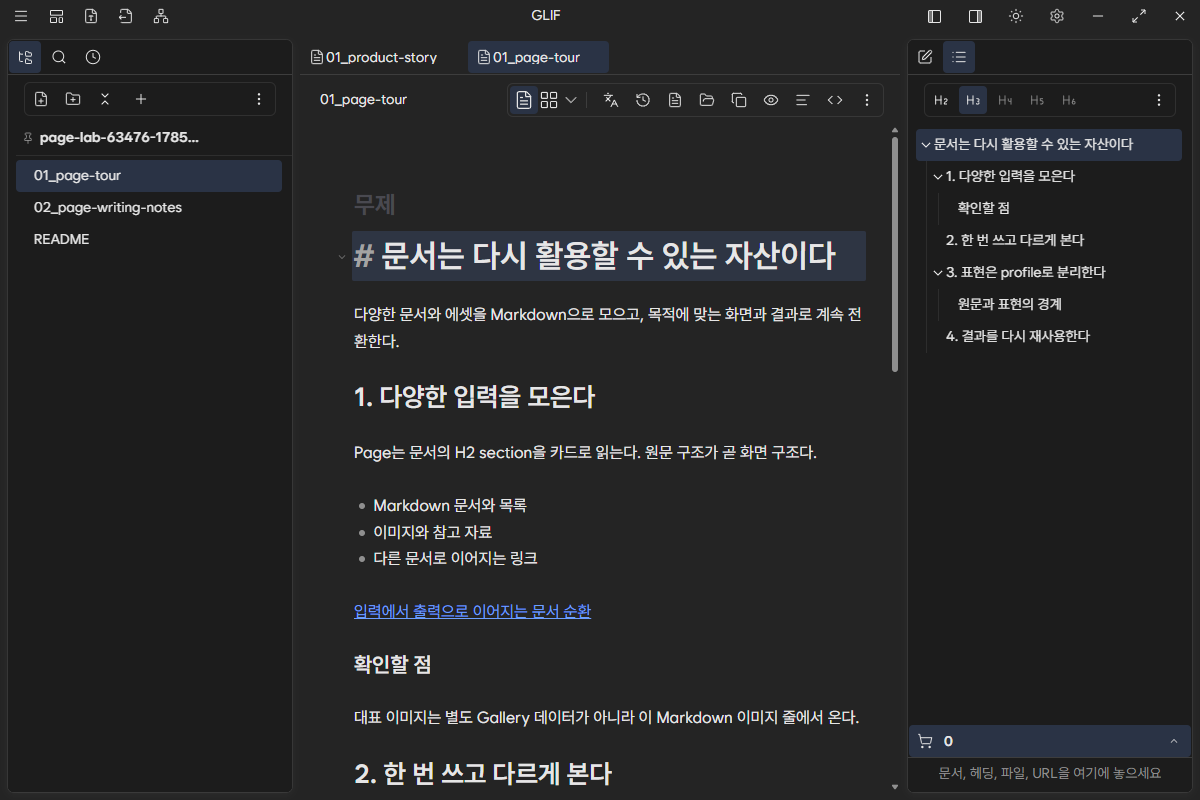Jump to outline entry '2. 한 번 쓰고 다르게 본다'

(x=1015, y=240)
